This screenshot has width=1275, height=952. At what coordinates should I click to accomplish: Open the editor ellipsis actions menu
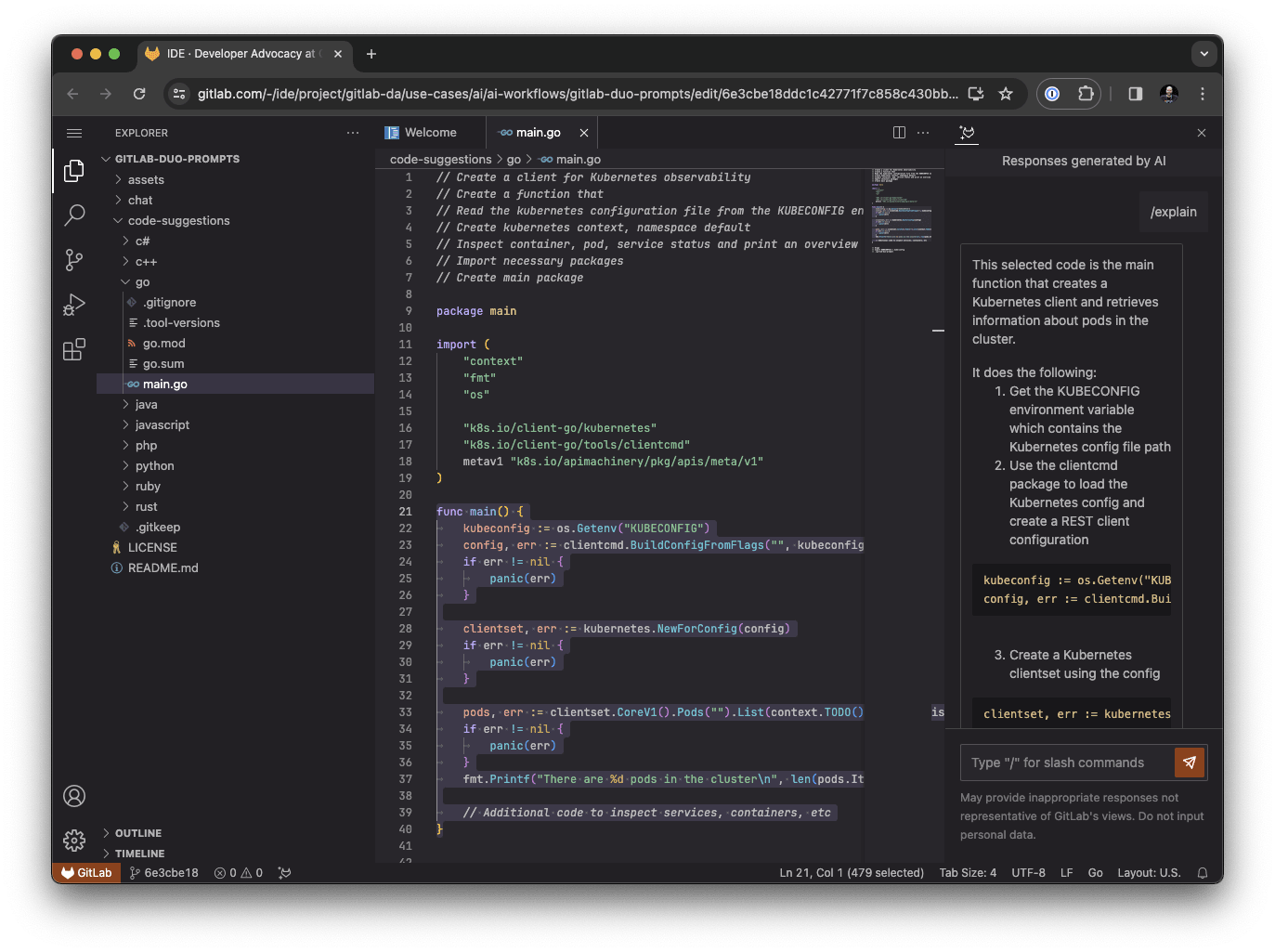(923, 132)
